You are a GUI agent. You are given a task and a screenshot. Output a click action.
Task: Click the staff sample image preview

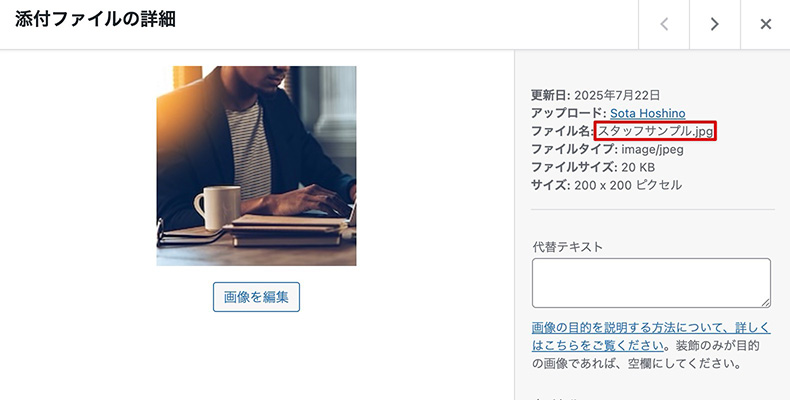pos(256,166)
